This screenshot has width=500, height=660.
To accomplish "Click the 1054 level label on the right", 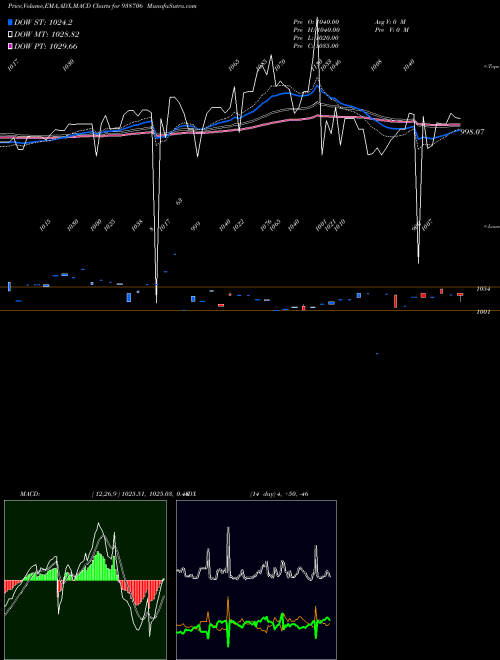I will click(x=483, y=289).
